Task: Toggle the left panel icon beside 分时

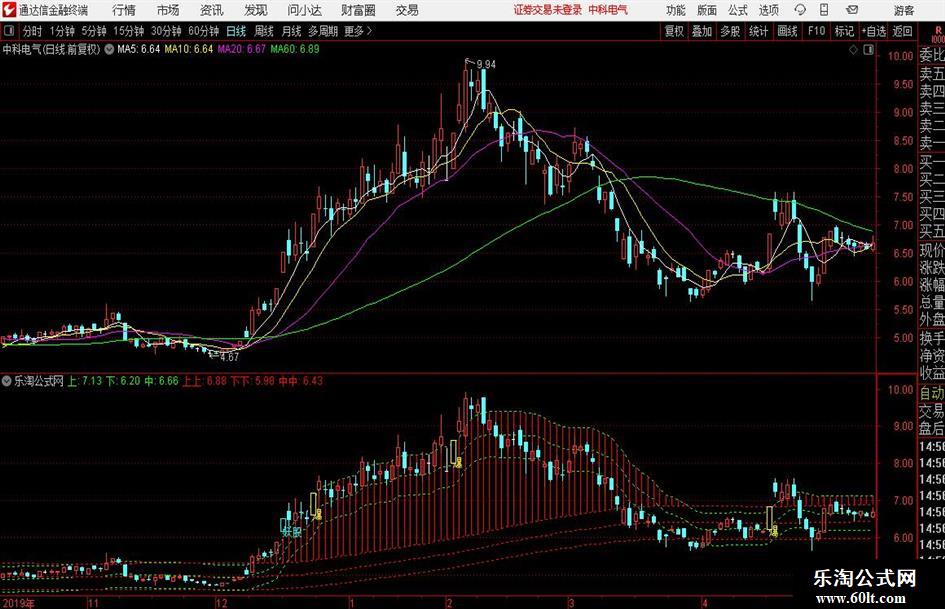Action: (8, 31)
